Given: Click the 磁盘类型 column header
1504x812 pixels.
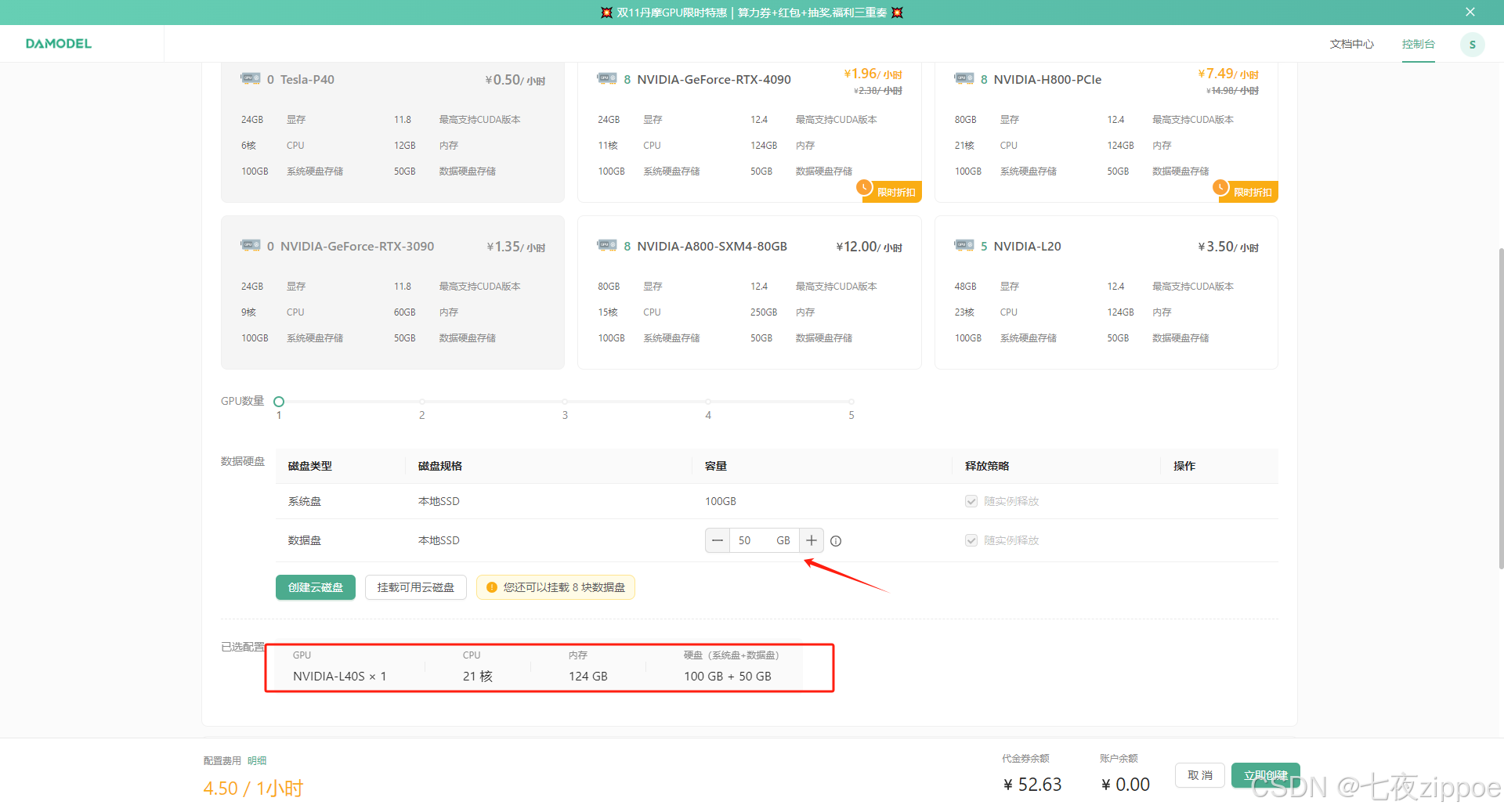Looking at the screenshot, I should pyautogui.click(x=310, y=466).
